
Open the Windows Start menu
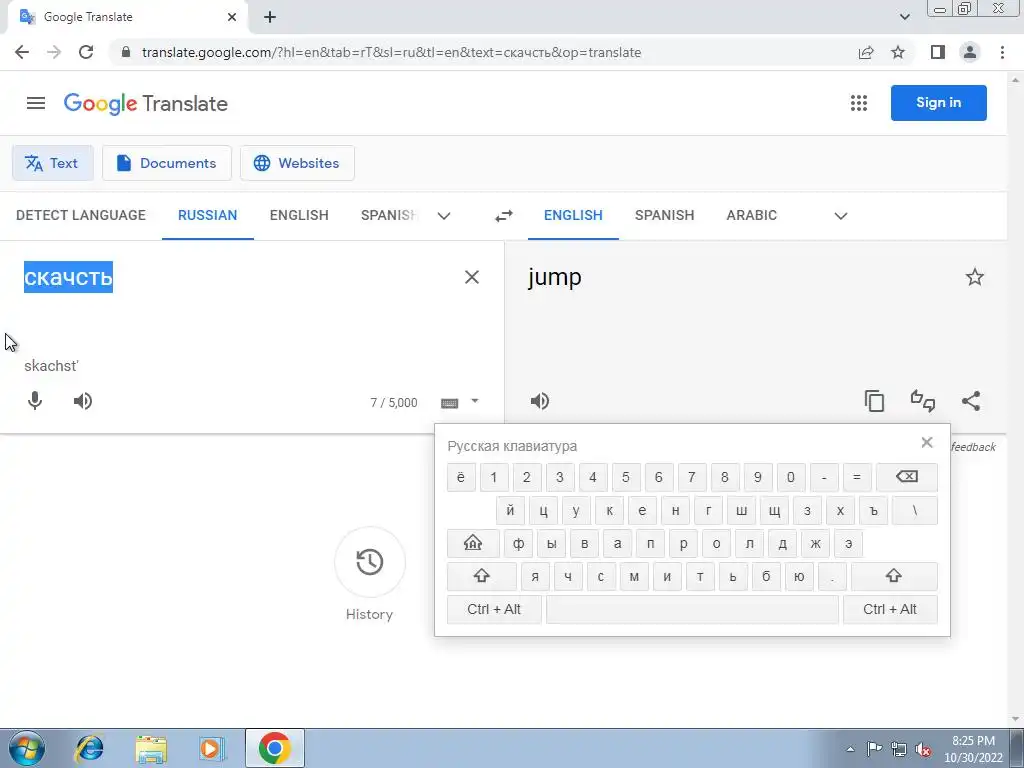pos(26,748)
